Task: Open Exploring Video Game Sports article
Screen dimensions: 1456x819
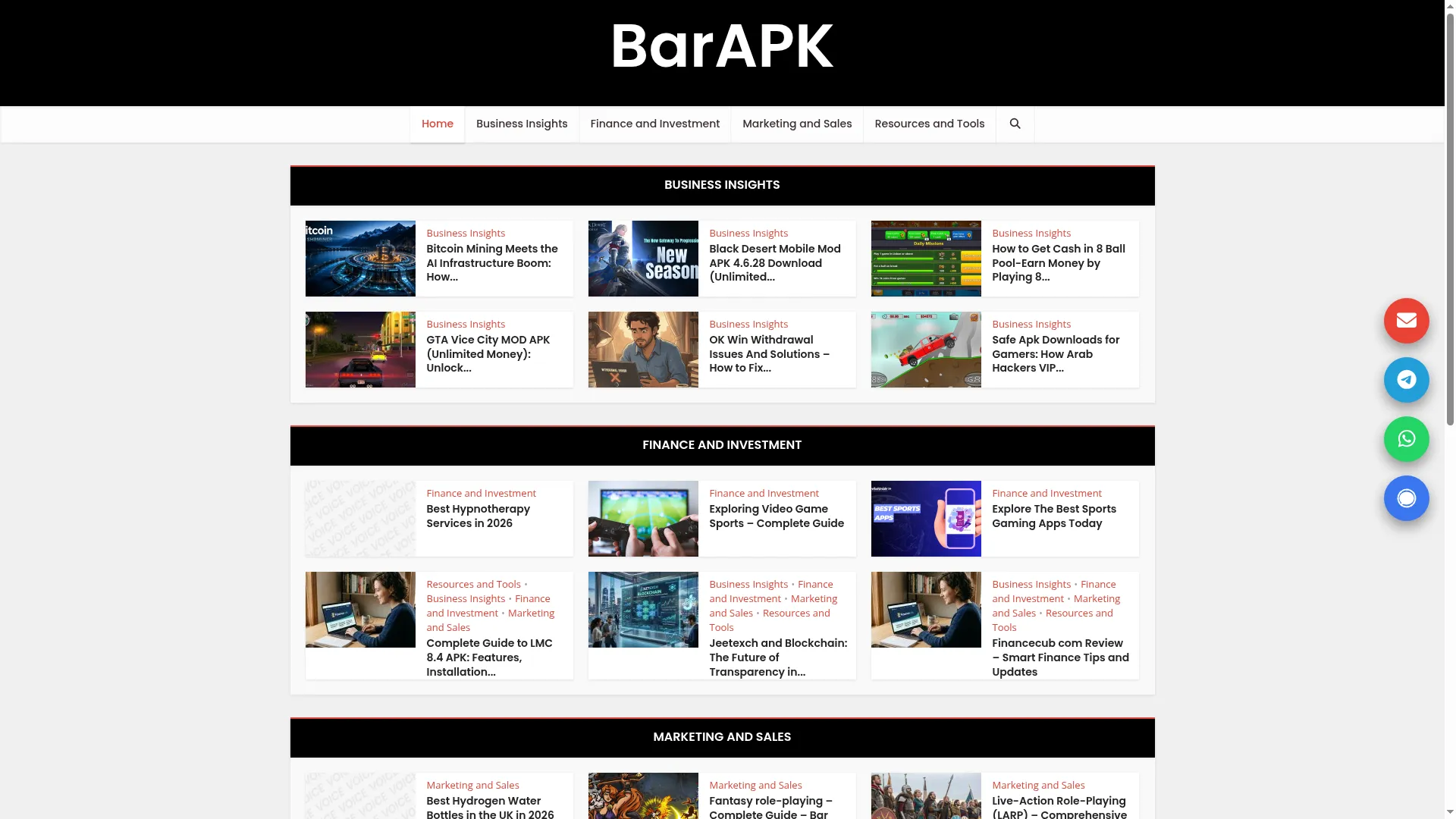Action: [777, 516]
